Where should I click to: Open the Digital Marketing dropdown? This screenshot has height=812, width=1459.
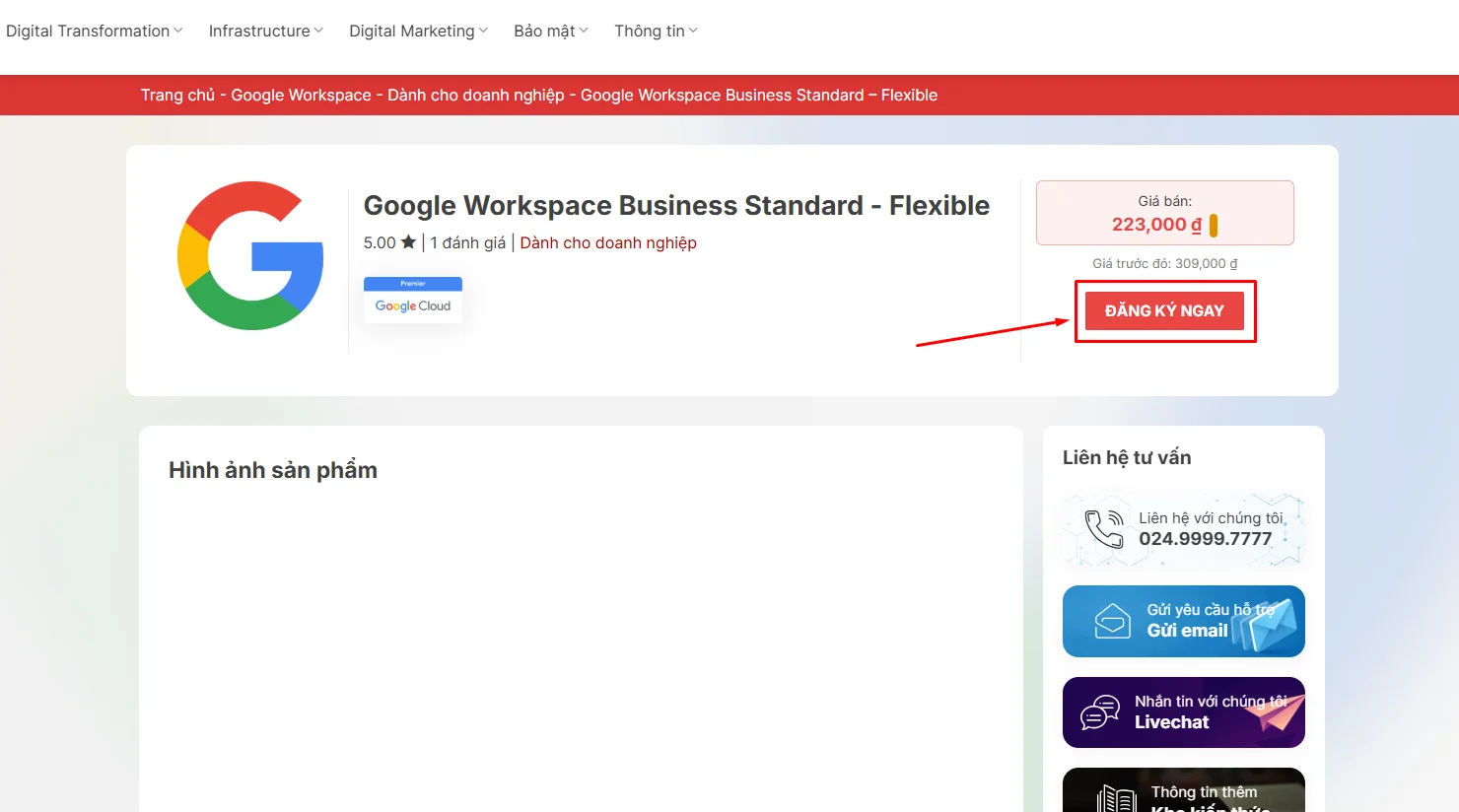[x=418, y=32]
